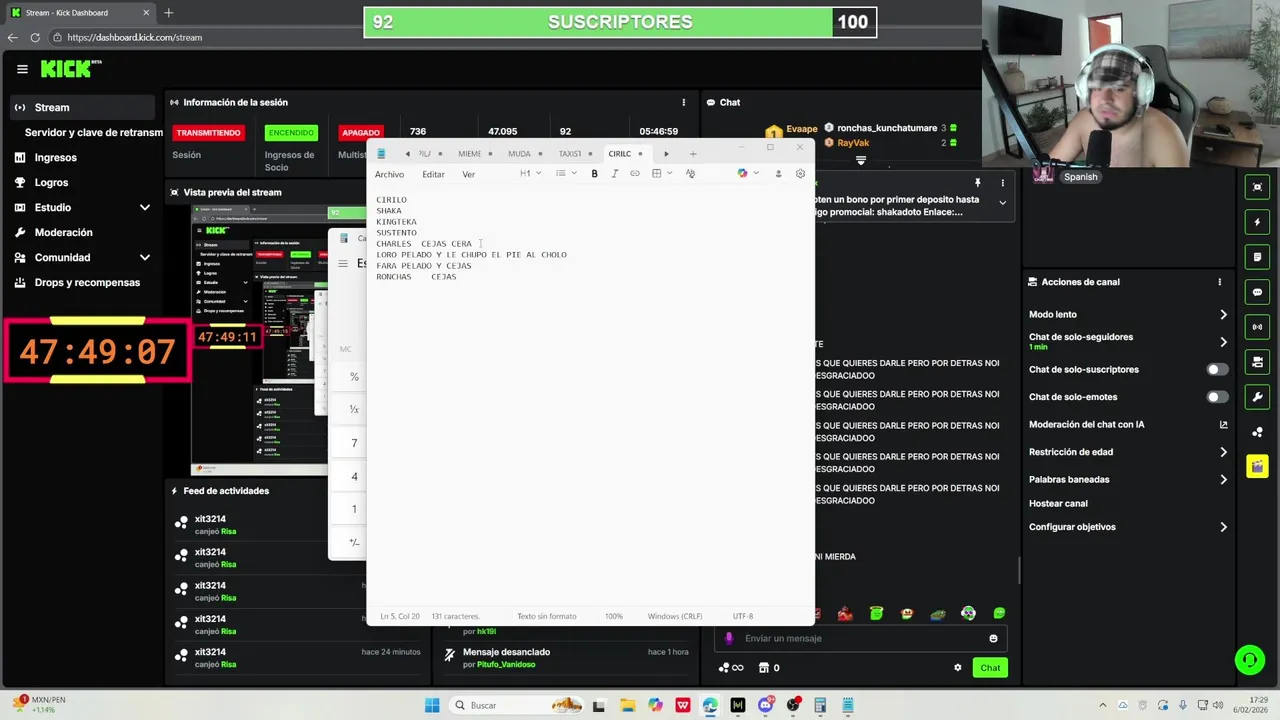Open Información de la sesión options menu
The height and width of the screenshot is (720, 1280).
tap(683, 102)
